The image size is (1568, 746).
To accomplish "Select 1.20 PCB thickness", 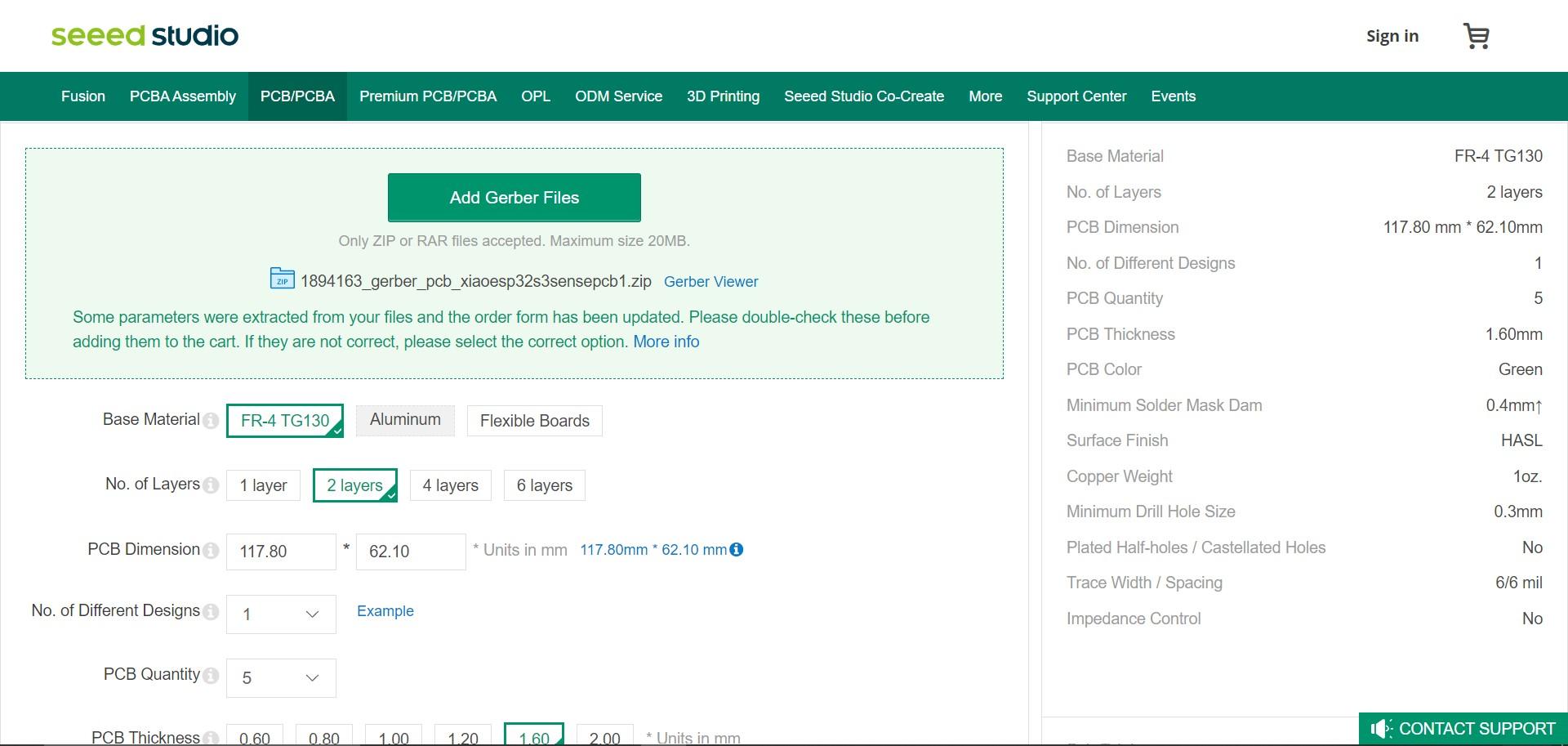I will (x=463, y=735).
